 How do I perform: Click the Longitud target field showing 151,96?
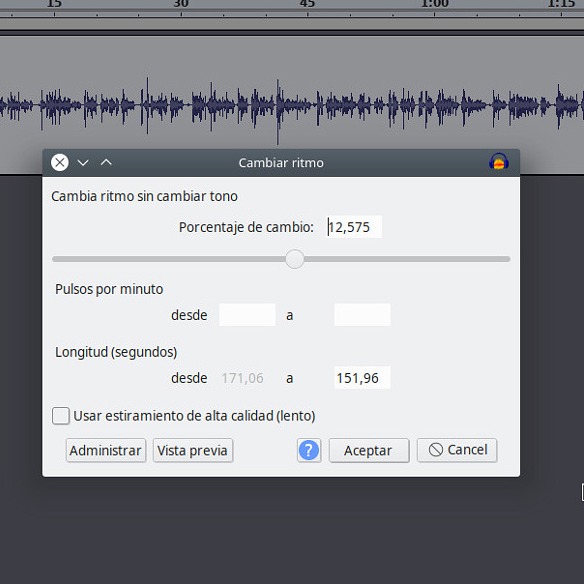362,378
